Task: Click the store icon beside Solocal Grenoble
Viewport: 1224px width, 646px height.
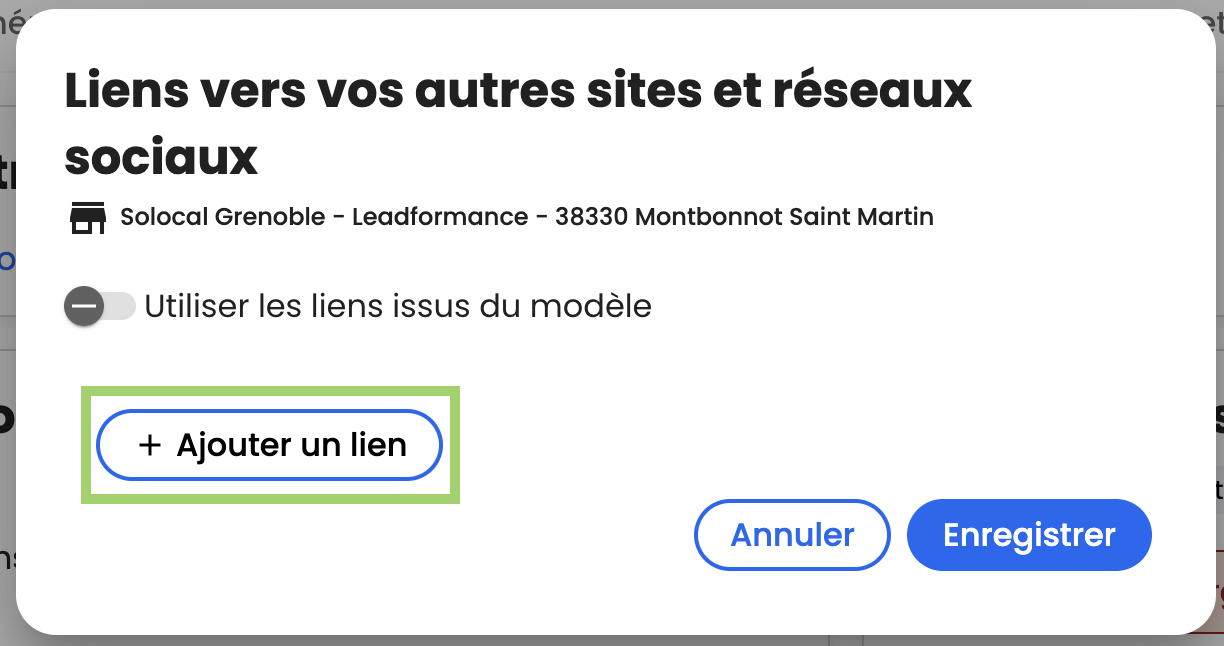Action: (88, 217)
